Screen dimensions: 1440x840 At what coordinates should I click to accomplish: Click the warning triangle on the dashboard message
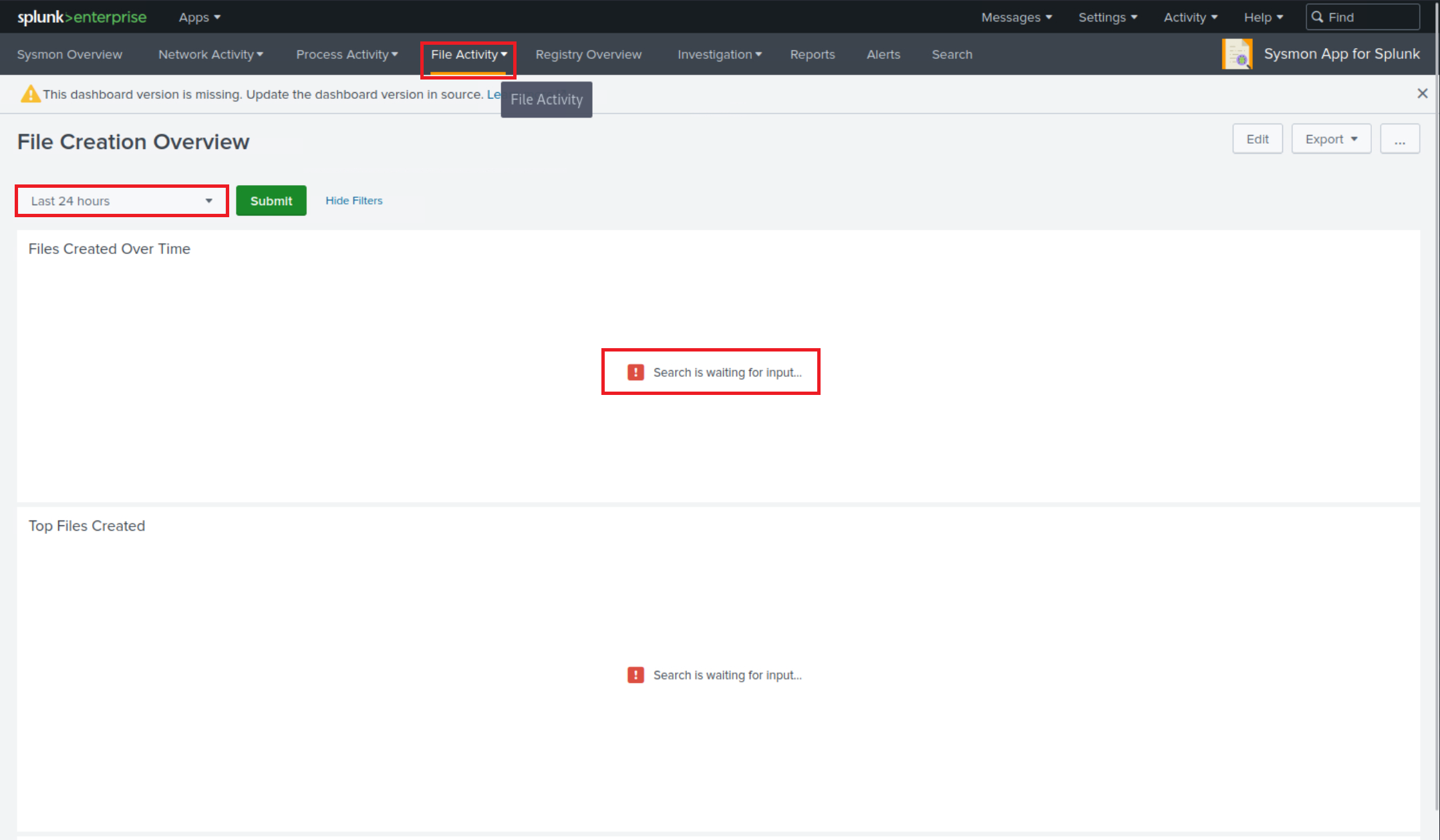click(x=30, y=94)
